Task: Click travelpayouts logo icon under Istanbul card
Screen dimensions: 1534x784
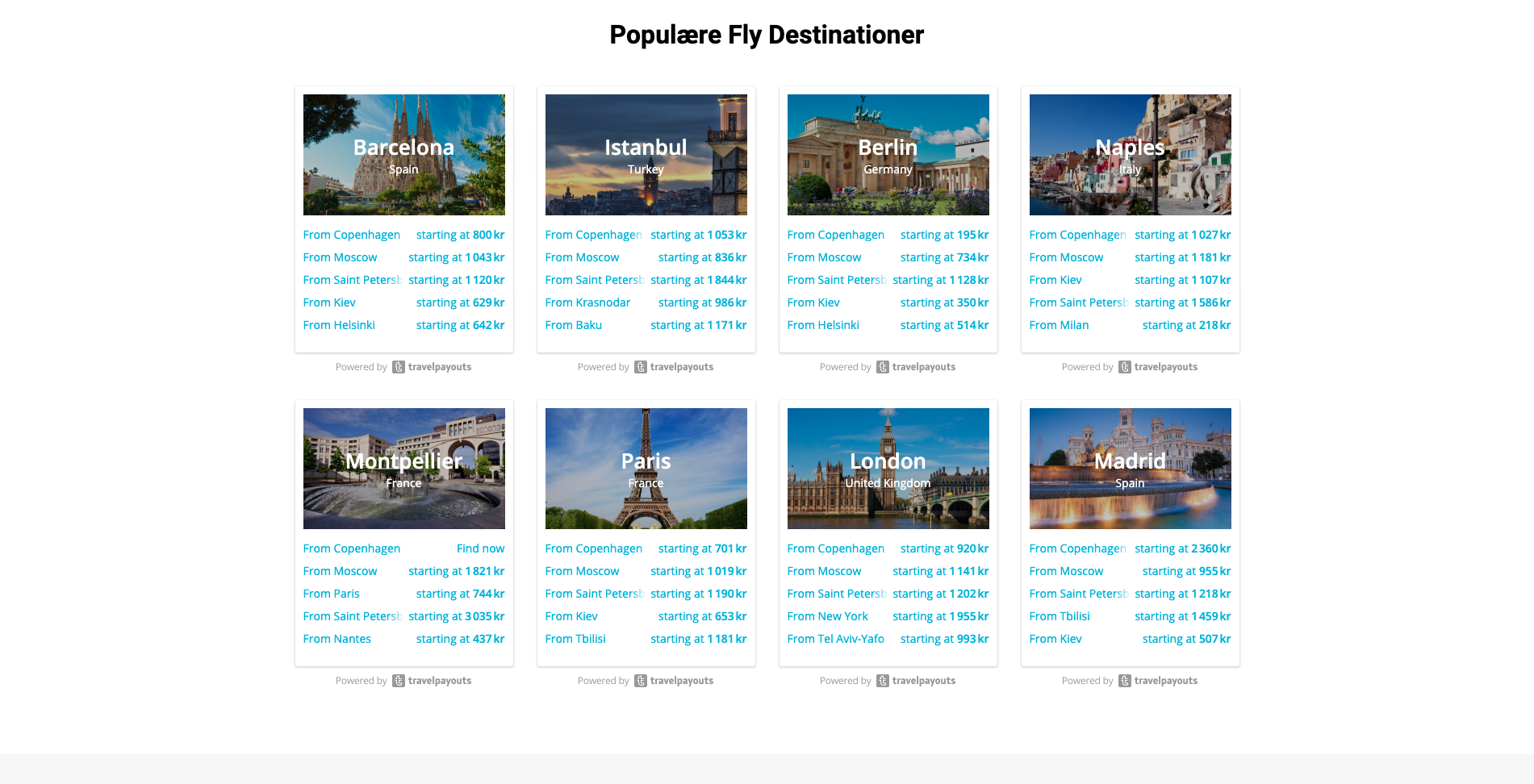Action: point(641,367)
